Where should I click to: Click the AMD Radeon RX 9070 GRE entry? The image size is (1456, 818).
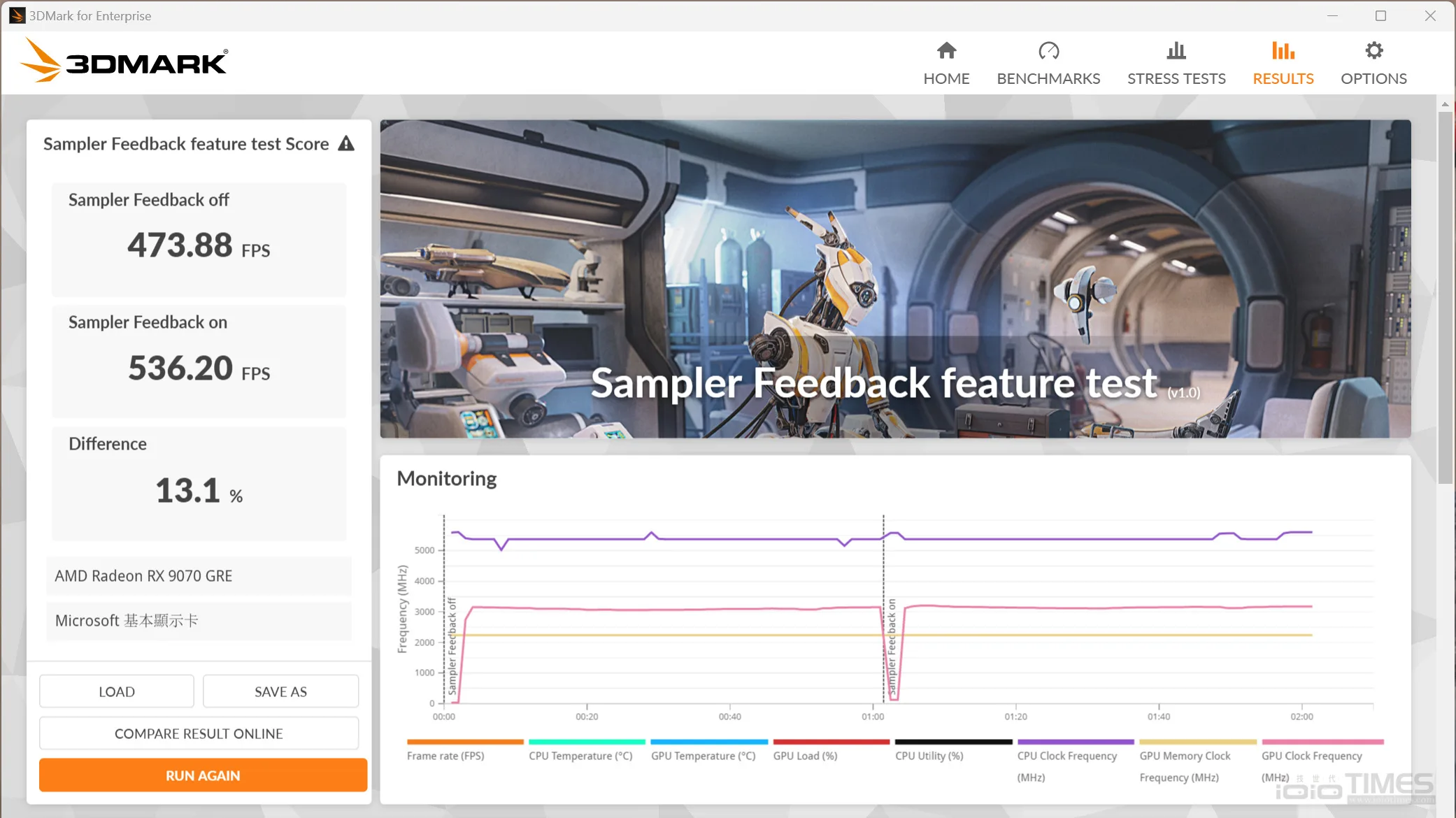(199, 576)
